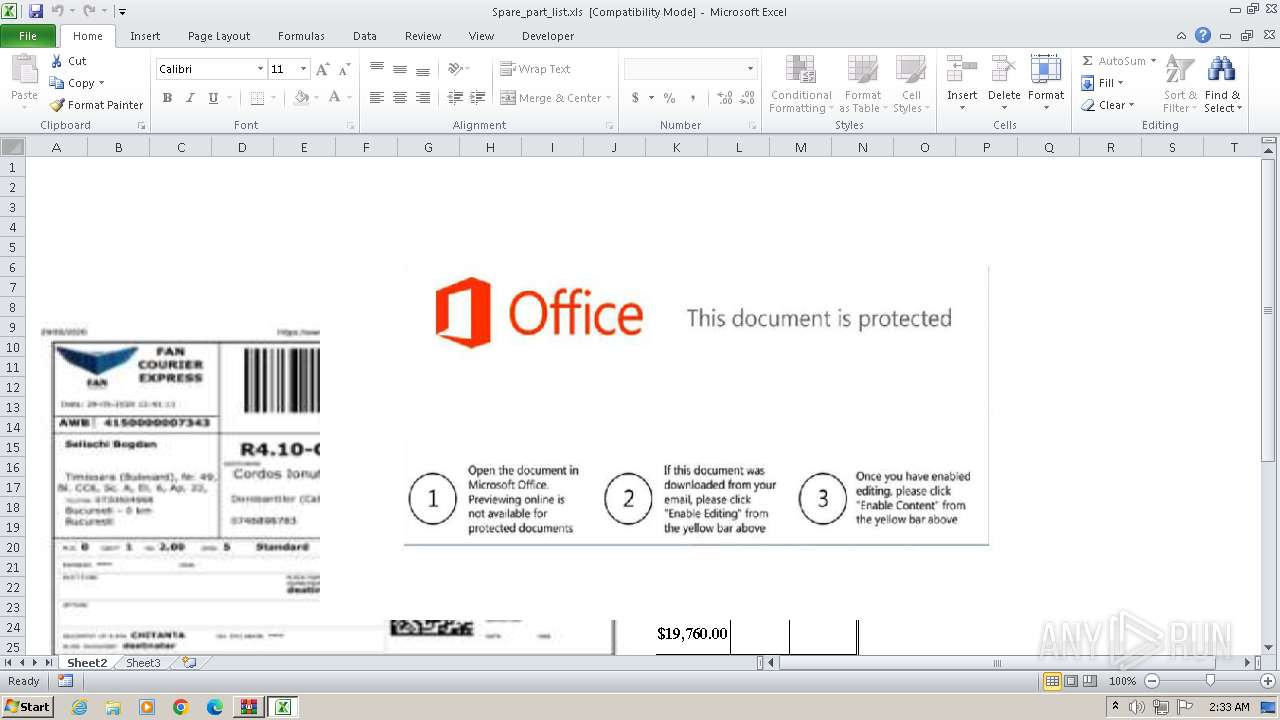Switch to Formulas tab
This screenshot has width=1280, height=720.
coord(301,36)
